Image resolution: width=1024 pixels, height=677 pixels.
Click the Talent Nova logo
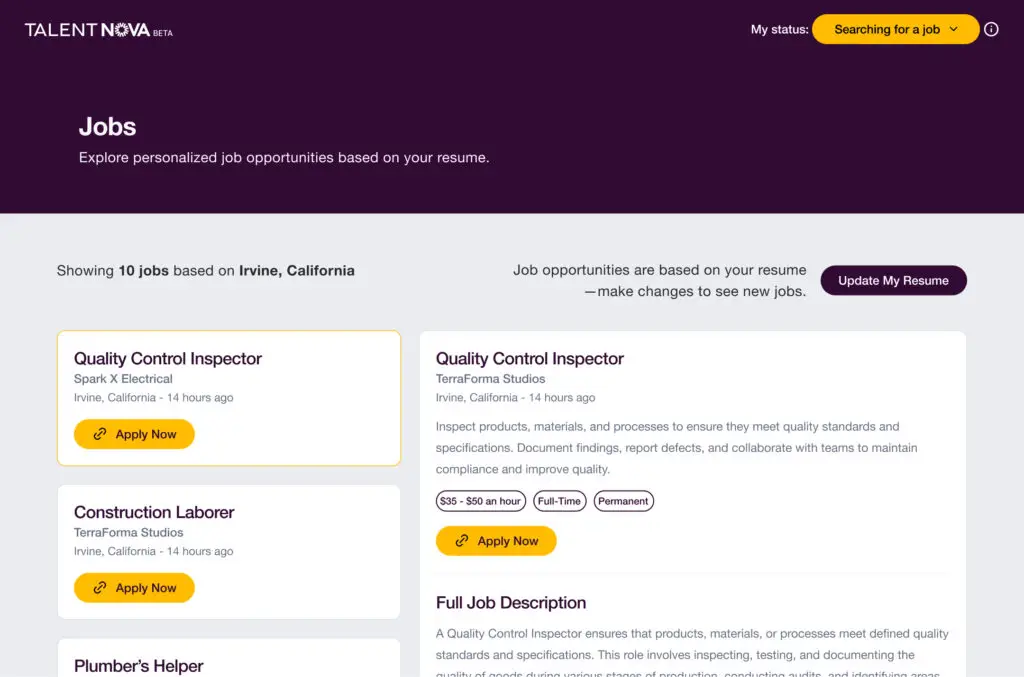coord(99,30)
